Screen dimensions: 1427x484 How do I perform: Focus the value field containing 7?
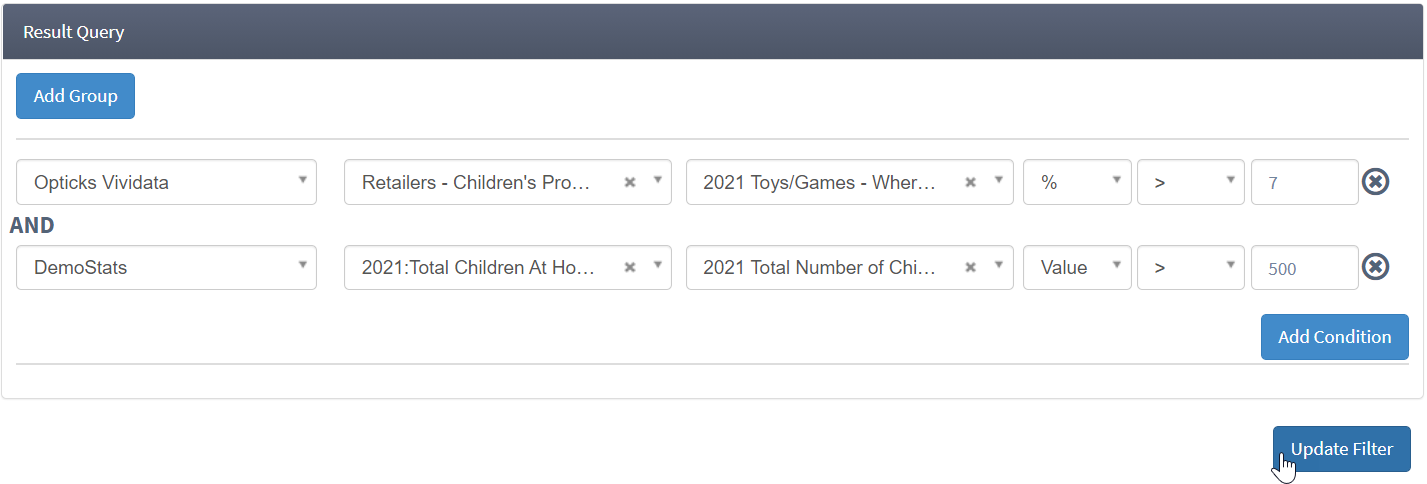(x=1305, y=182)
